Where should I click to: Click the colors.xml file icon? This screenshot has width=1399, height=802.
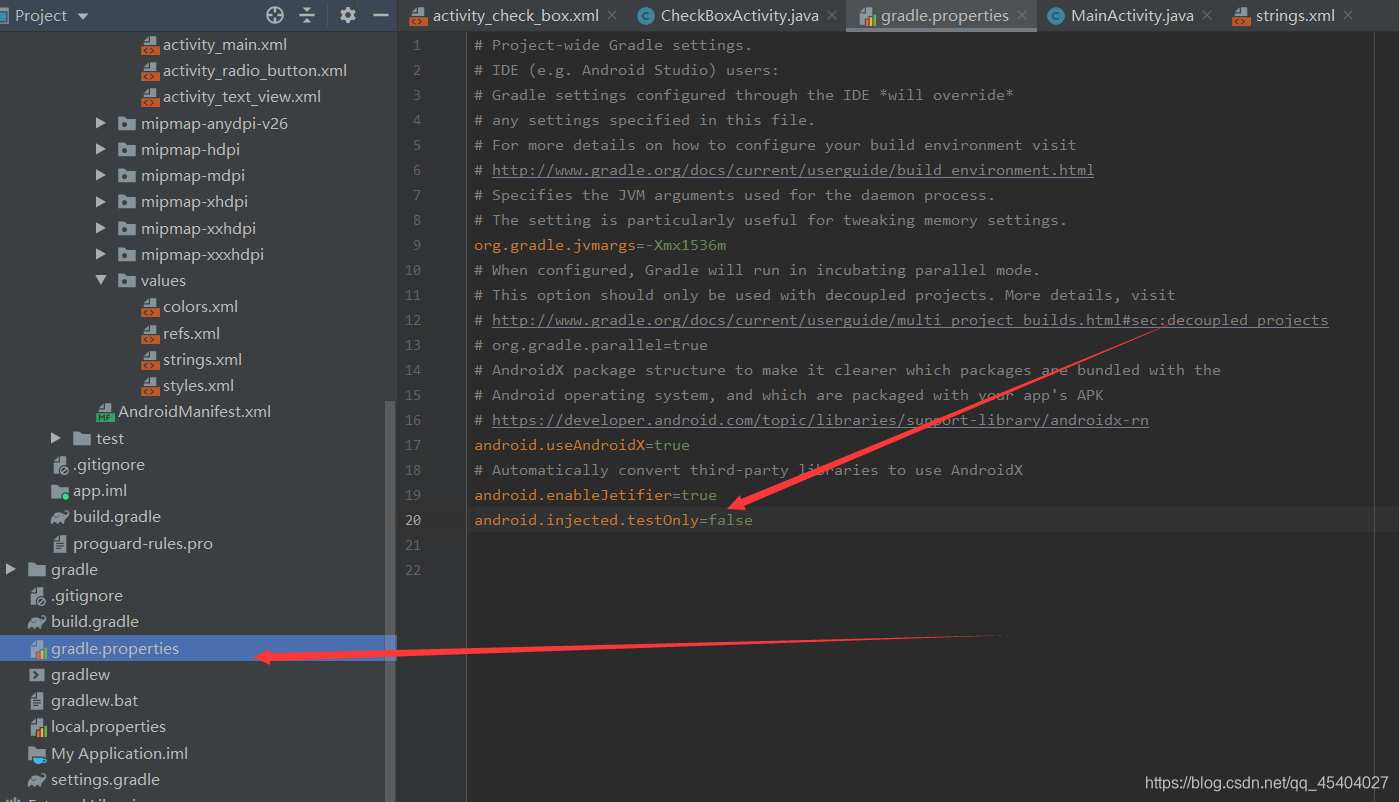coord(149,307)
